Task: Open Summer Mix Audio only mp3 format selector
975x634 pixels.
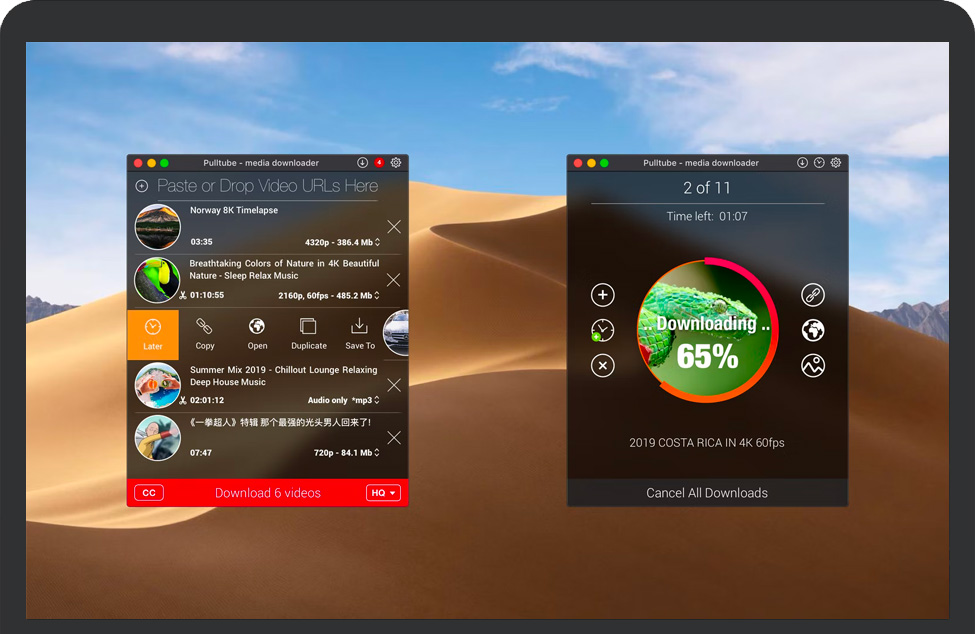Action: pos(342,400)
